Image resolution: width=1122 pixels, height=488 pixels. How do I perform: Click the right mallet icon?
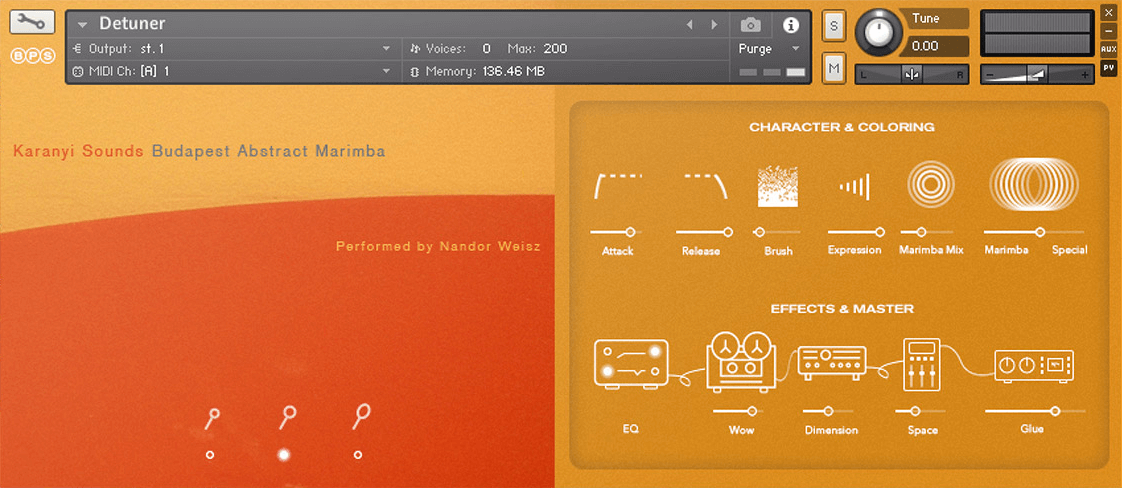click(362, 416)
